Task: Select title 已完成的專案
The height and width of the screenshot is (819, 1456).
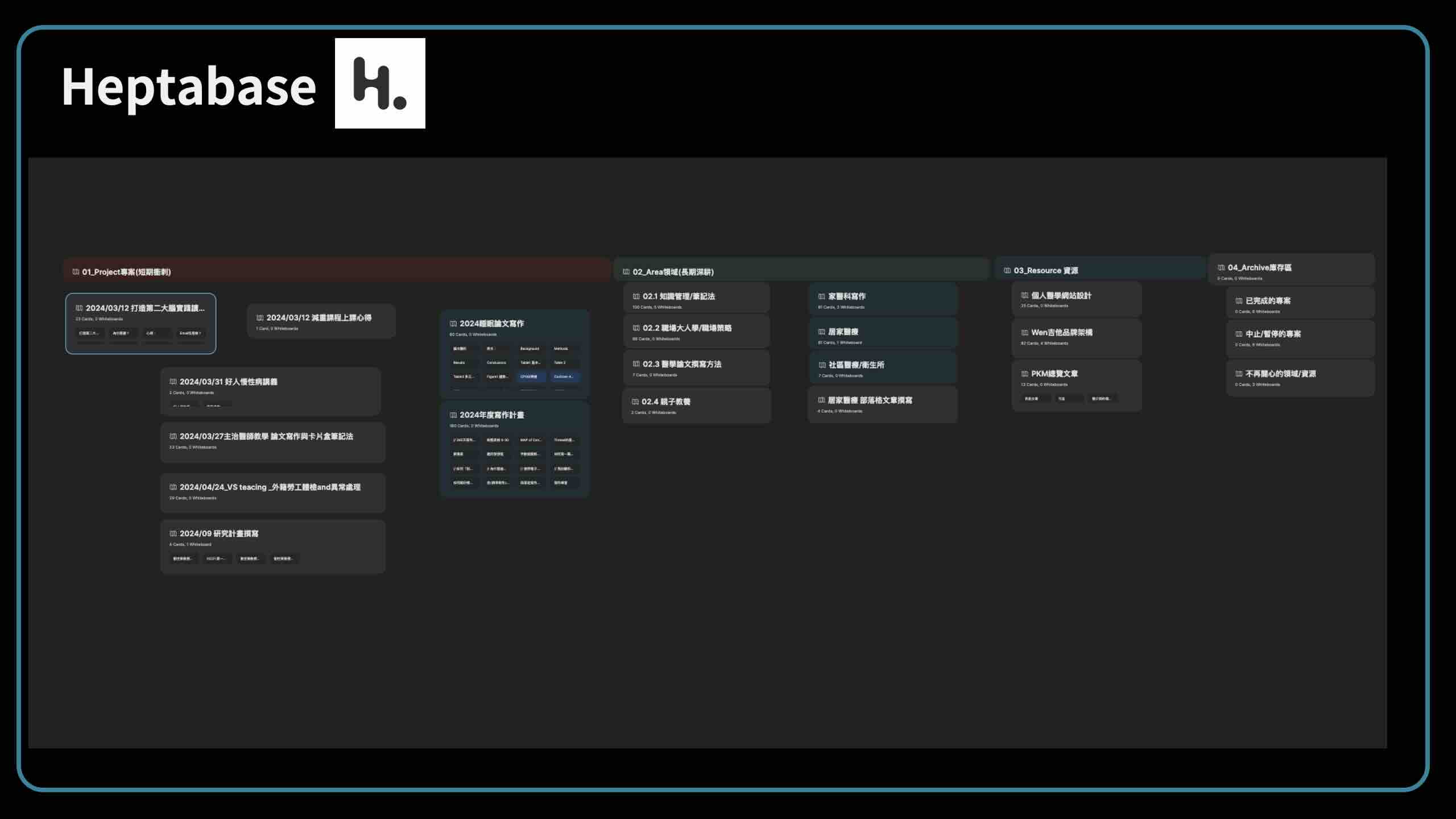Action: (x=1268, y=301)
